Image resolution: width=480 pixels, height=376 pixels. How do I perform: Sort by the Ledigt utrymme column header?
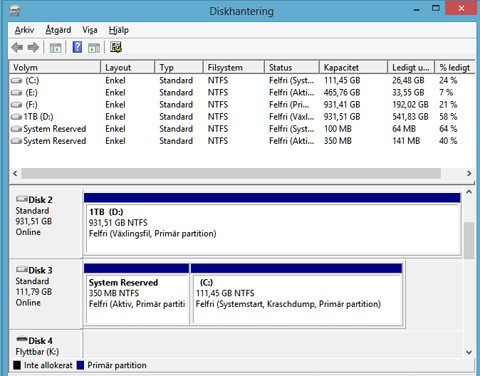pos(411,67)
